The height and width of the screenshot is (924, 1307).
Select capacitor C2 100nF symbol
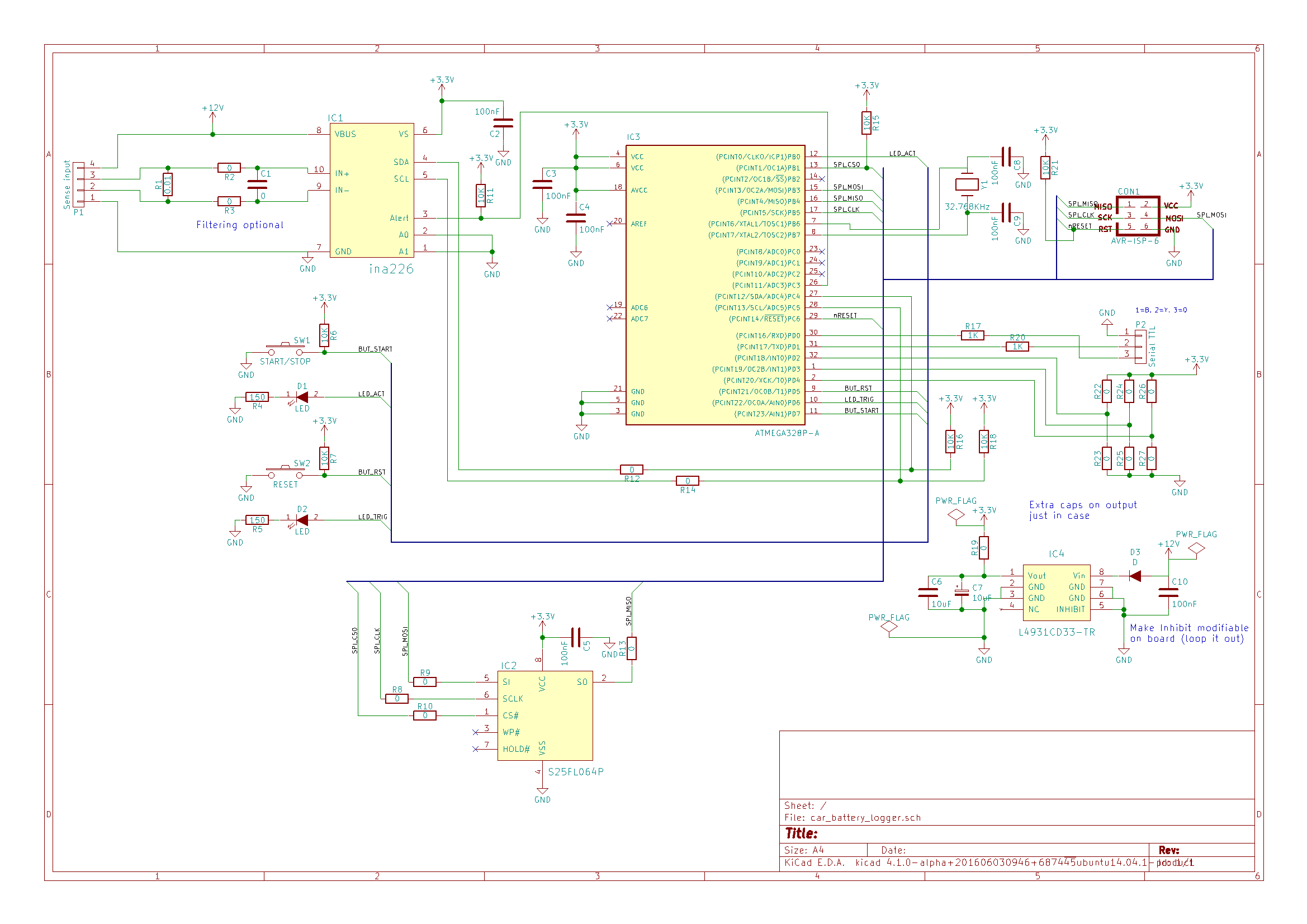pyautogui.click(x=503, y=123)
